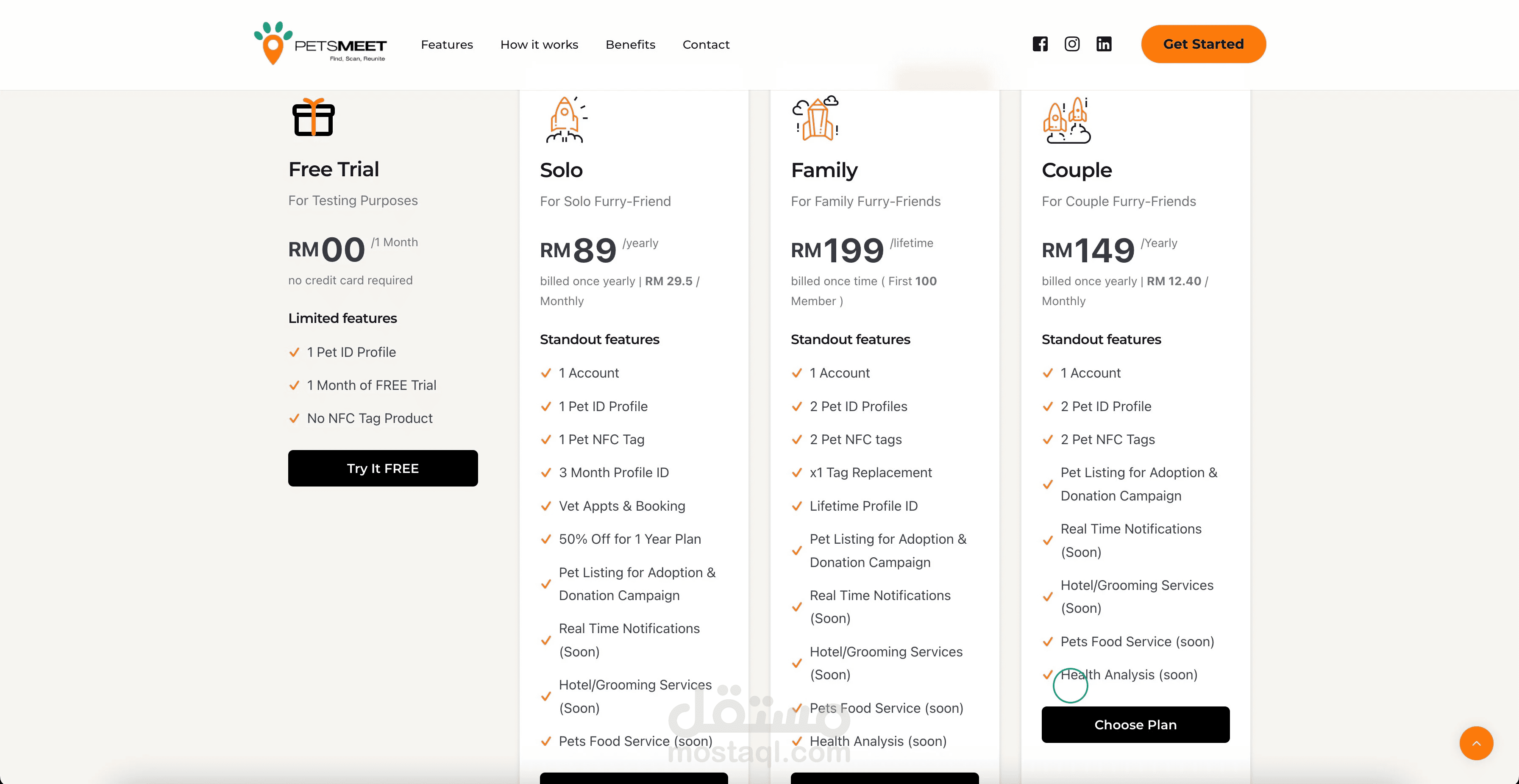Open the LinkedIn social icon

tap(1103, 44)
